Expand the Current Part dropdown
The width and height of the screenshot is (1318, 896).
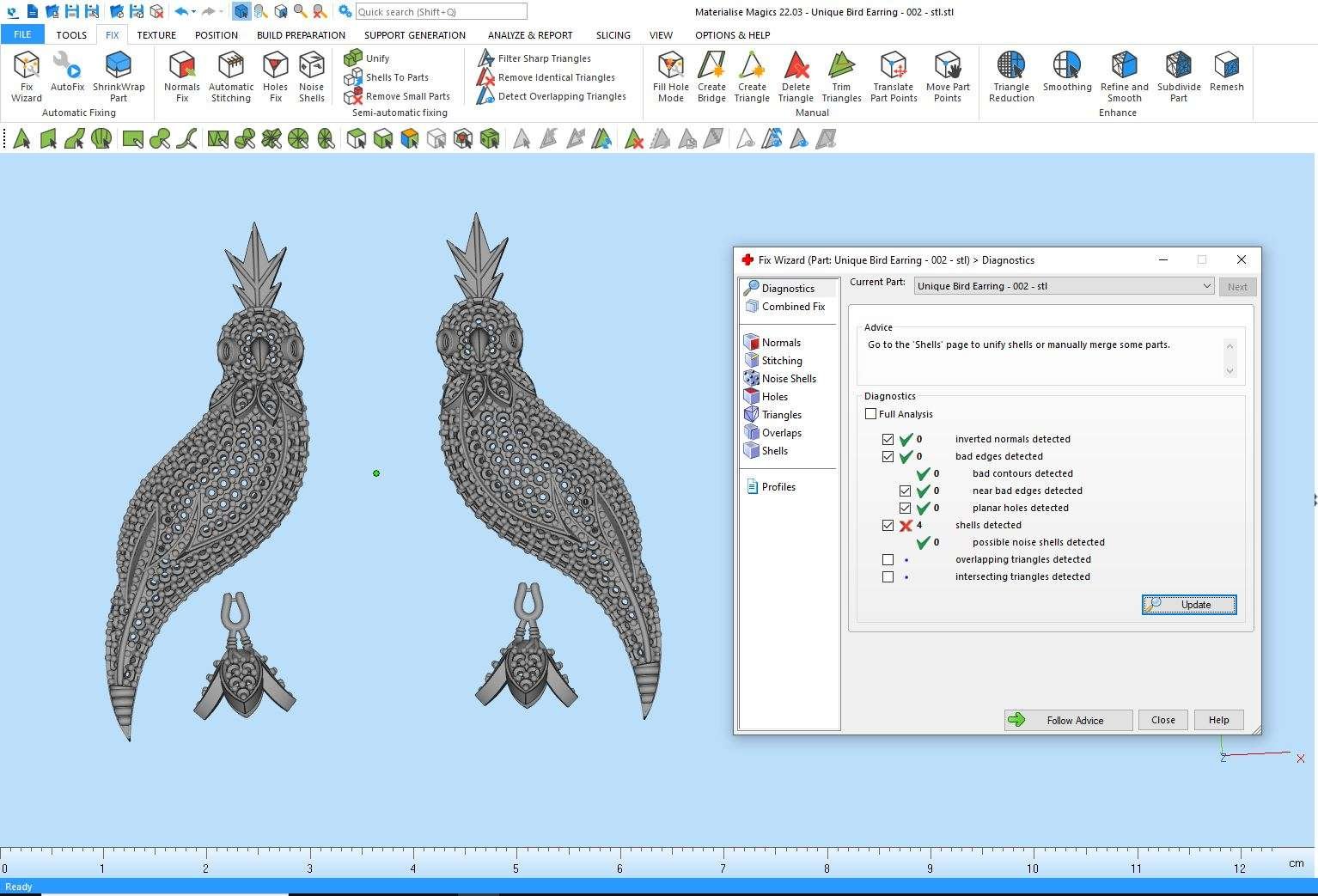click(1205, 286)
